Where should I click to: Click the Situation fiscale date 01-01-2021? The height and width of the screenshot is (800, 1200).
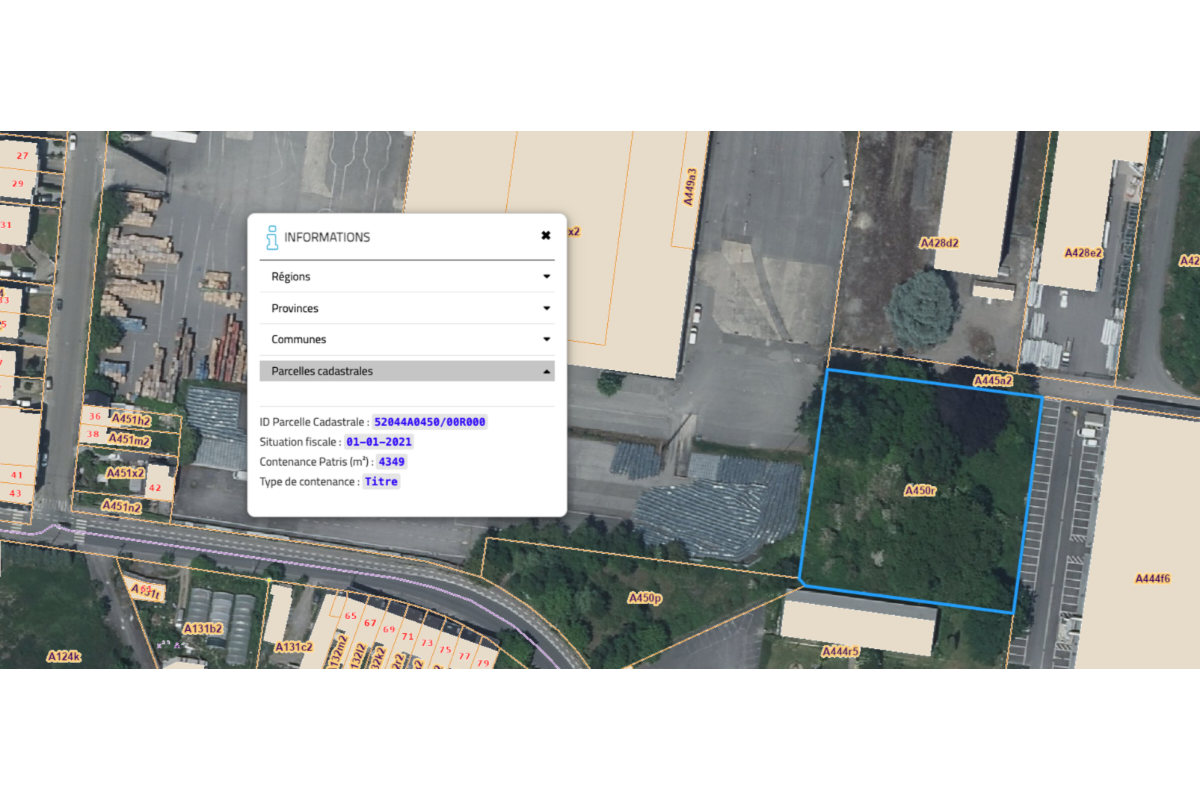(379, 442)
